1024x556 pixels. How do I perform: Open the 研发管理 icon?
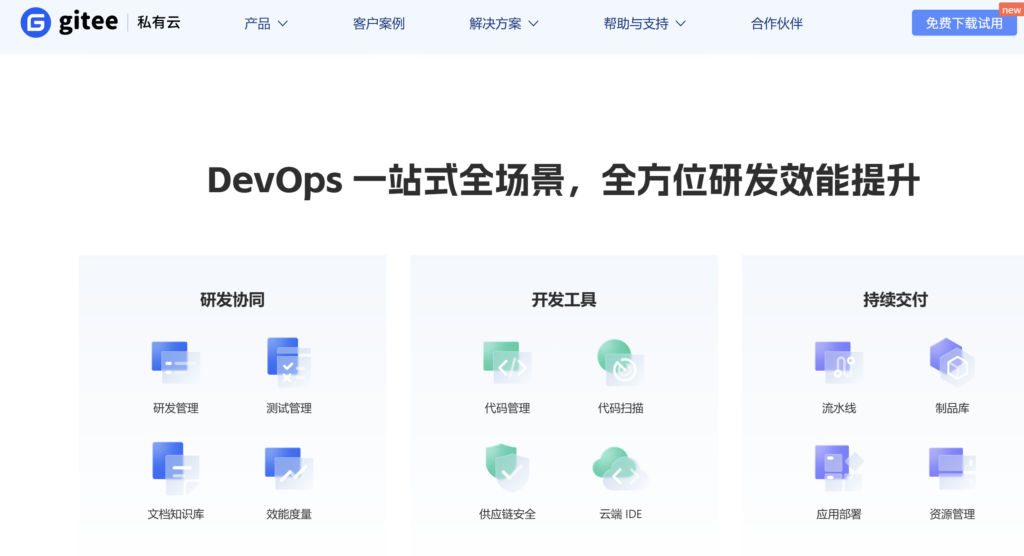pos(176,362)
